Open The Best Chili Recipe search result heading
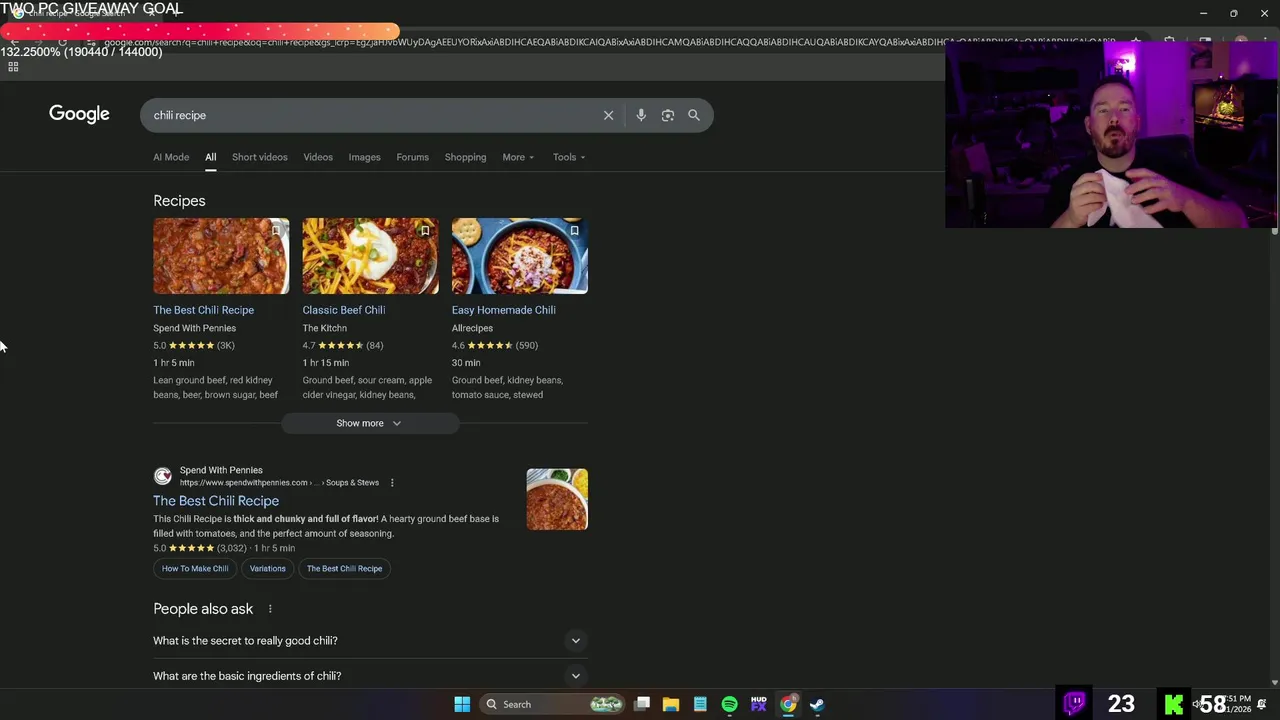Screen dimensions: 1280x720 pyautogui.click(x=216, y=501)
